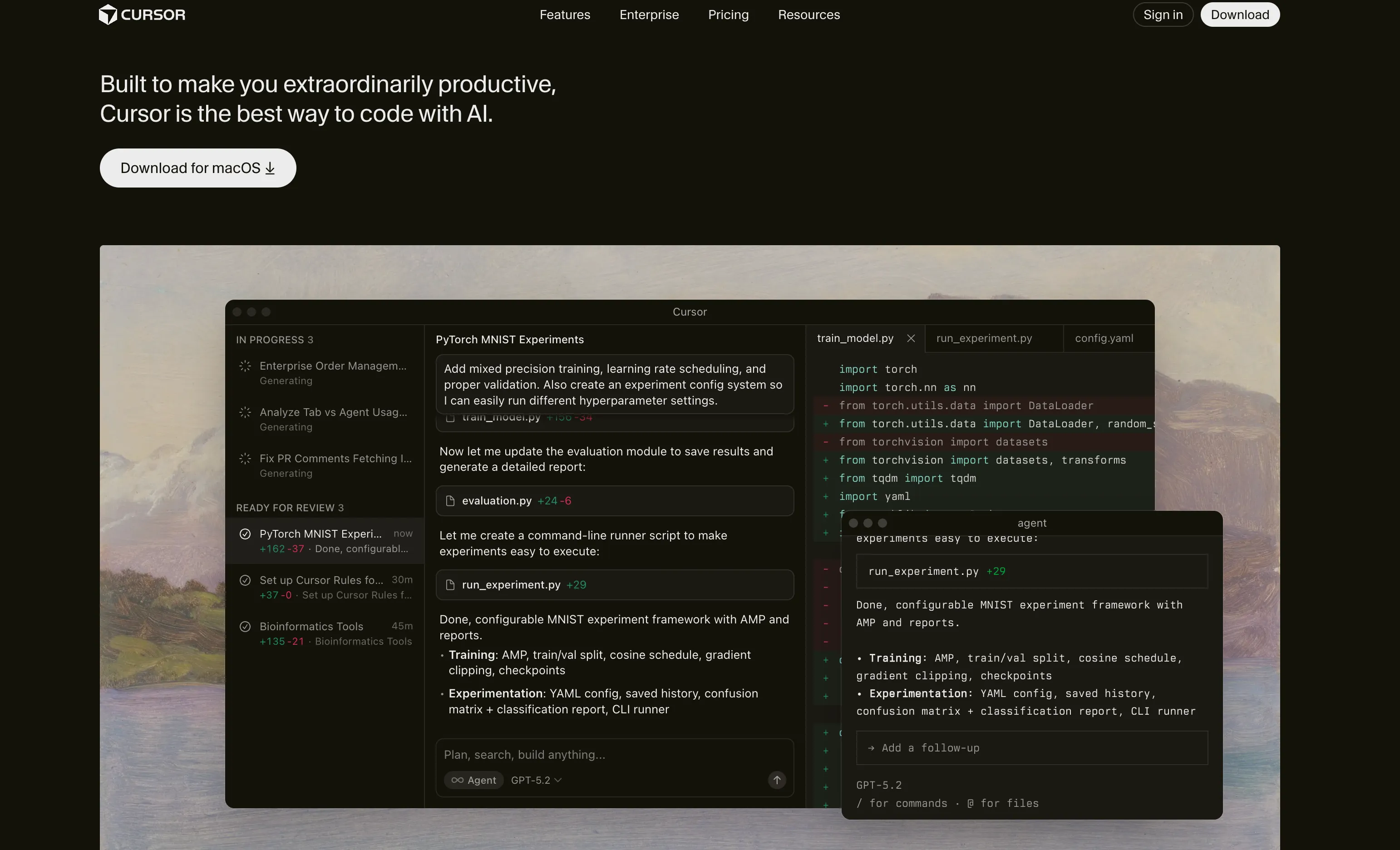The width and height of the screenshot is (1400, 850).
Task: Click spinner icon next to Analyze Tab vs Agent Usage
Action: [x=245, y=412]
